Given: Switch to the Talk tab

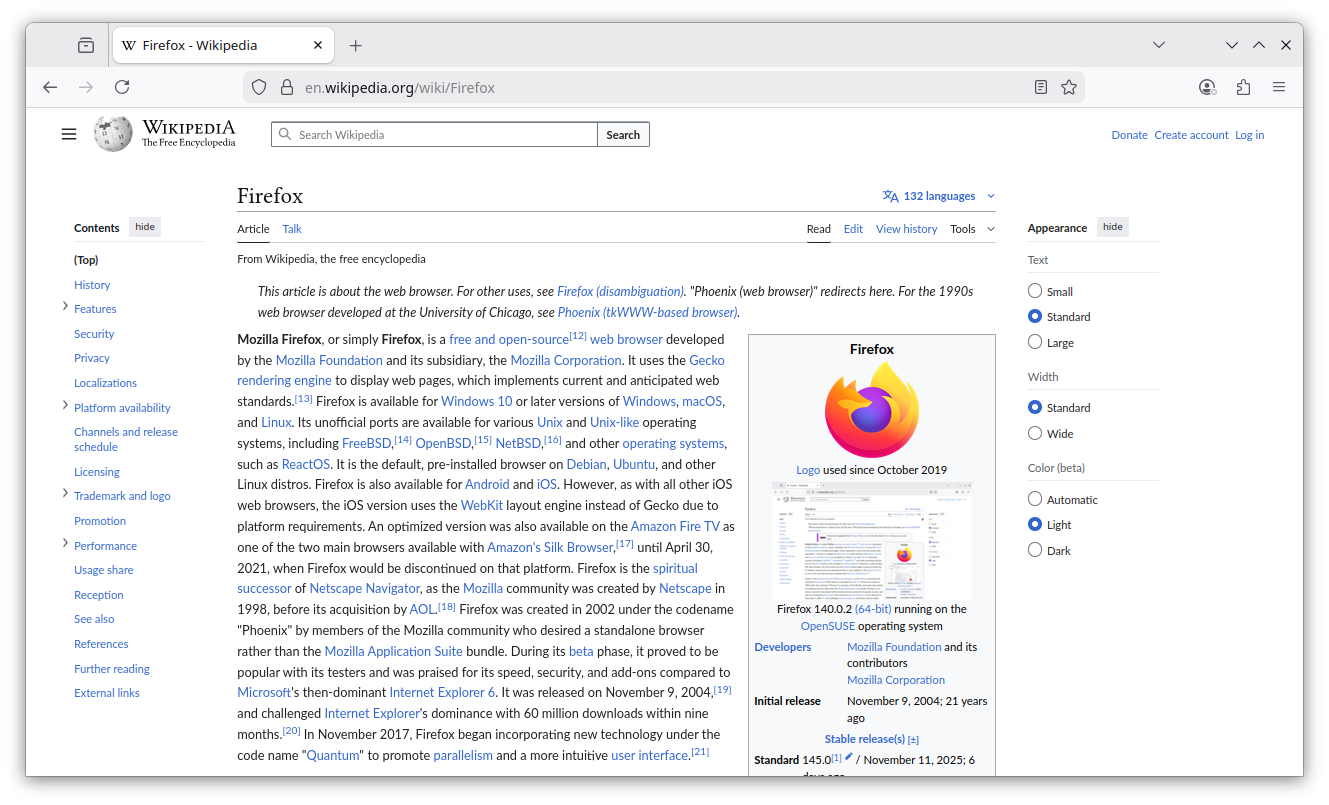Looking at the screenshot, I should (292, 229).
